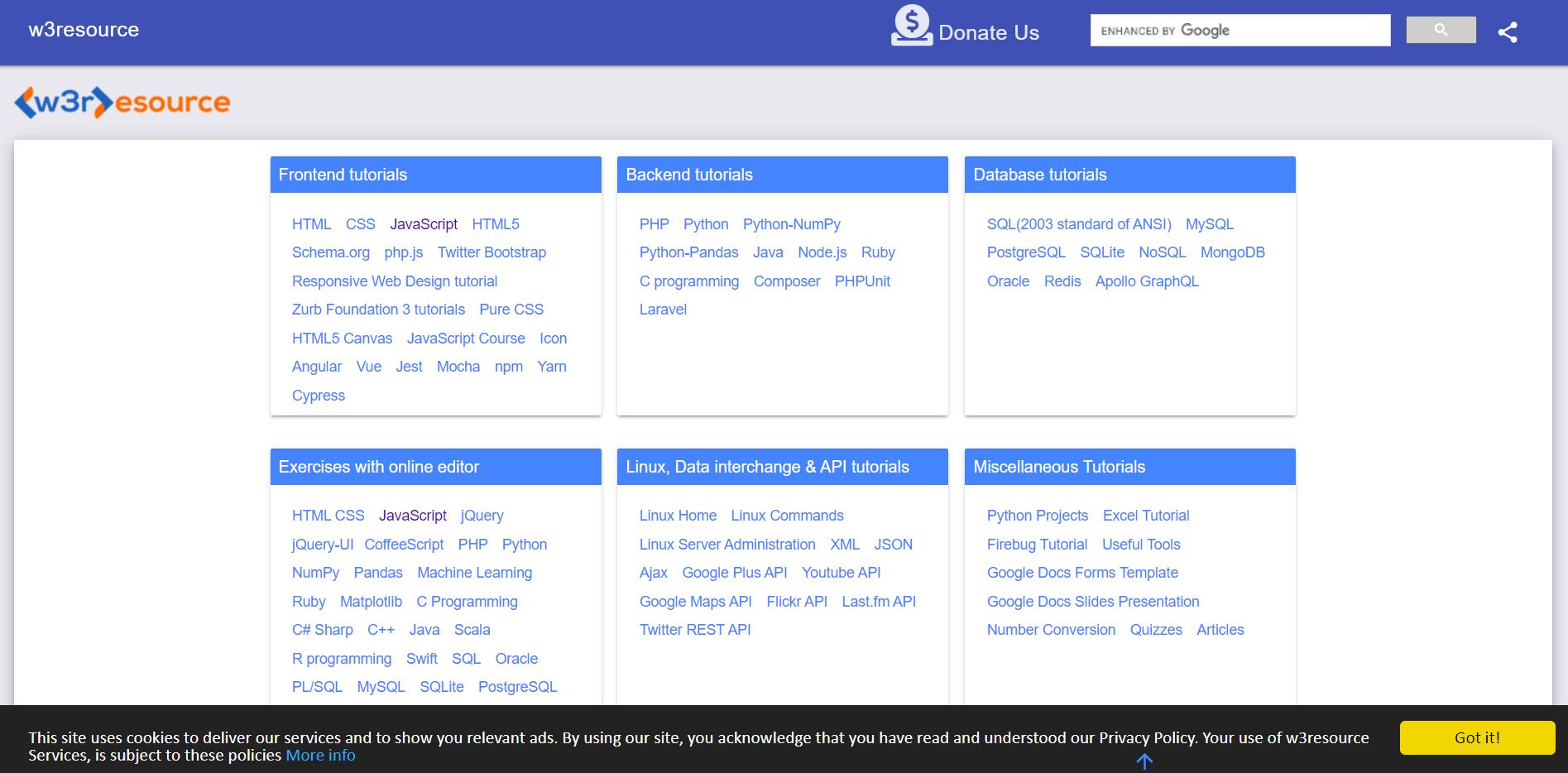Dismiss cookie banner with Got it!
Image resolution: width=1568 pixels, height=773 pixels.
tap(1477, 737)
